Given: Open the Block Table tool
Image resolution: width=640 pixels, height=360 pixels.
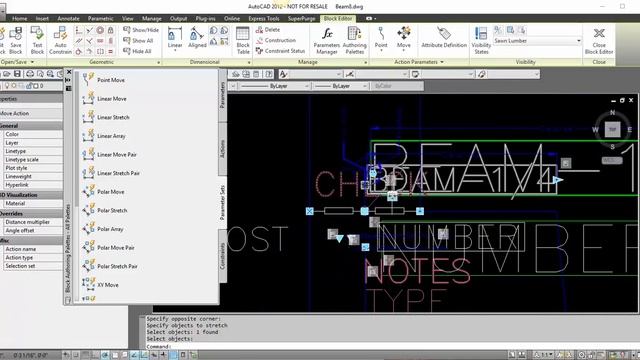Looking at the screenshot, I should (243, 40).
